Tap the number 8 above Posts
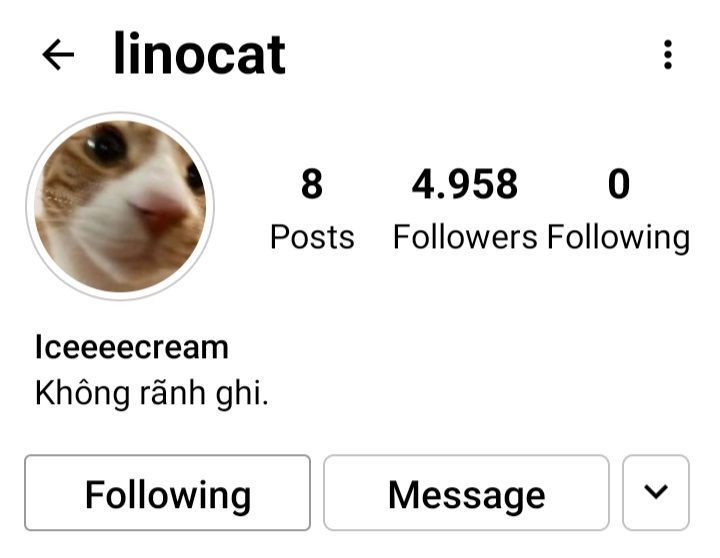Viewport: 720px width, 558px height. click(312, 184)
